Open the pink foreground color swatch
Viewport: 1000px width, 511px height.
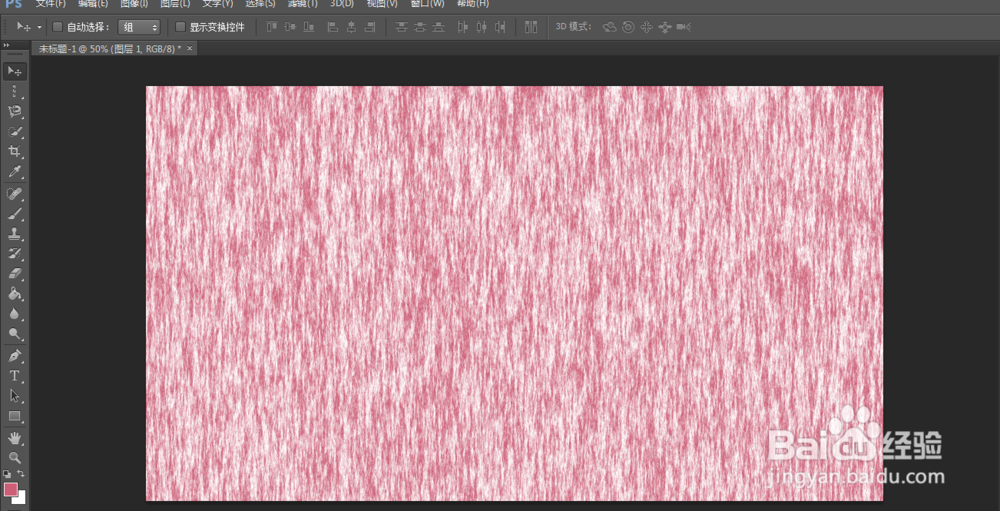[11, 489]
